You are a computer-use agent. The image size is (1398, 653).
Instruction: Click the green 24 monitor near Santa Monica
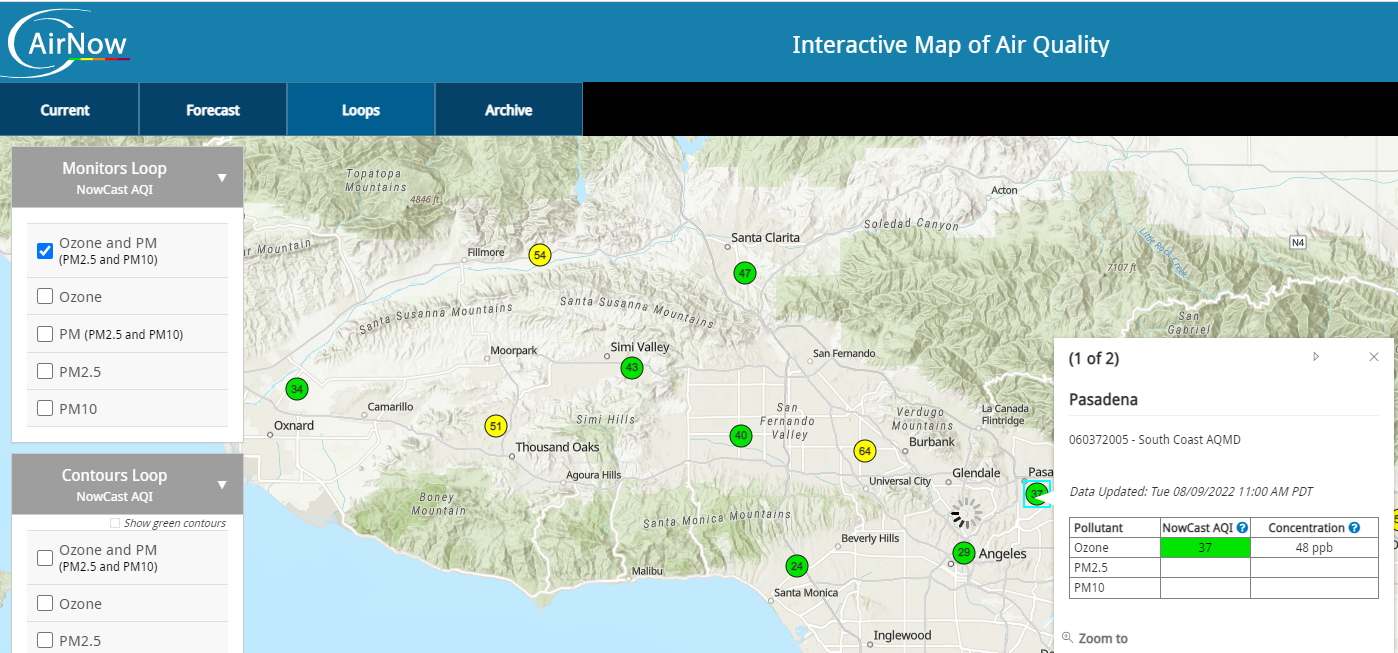click(796, 566)
